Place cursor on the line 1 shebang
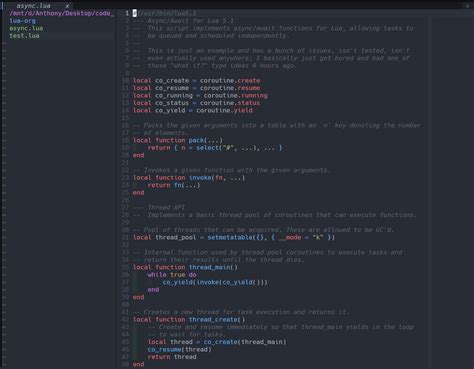This screenshot has width=474, height=369. click(164, 13)
